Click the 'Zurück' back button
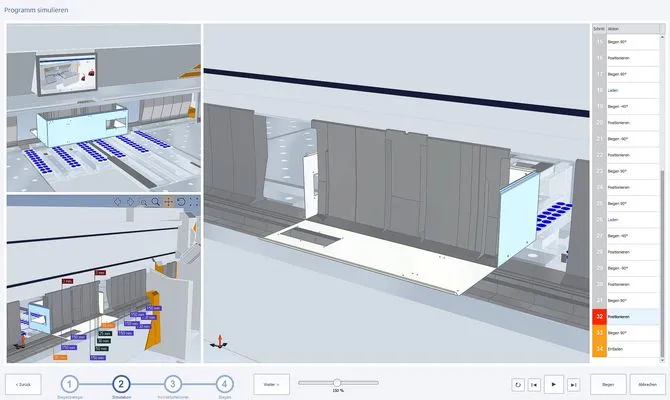 point(23,383)
